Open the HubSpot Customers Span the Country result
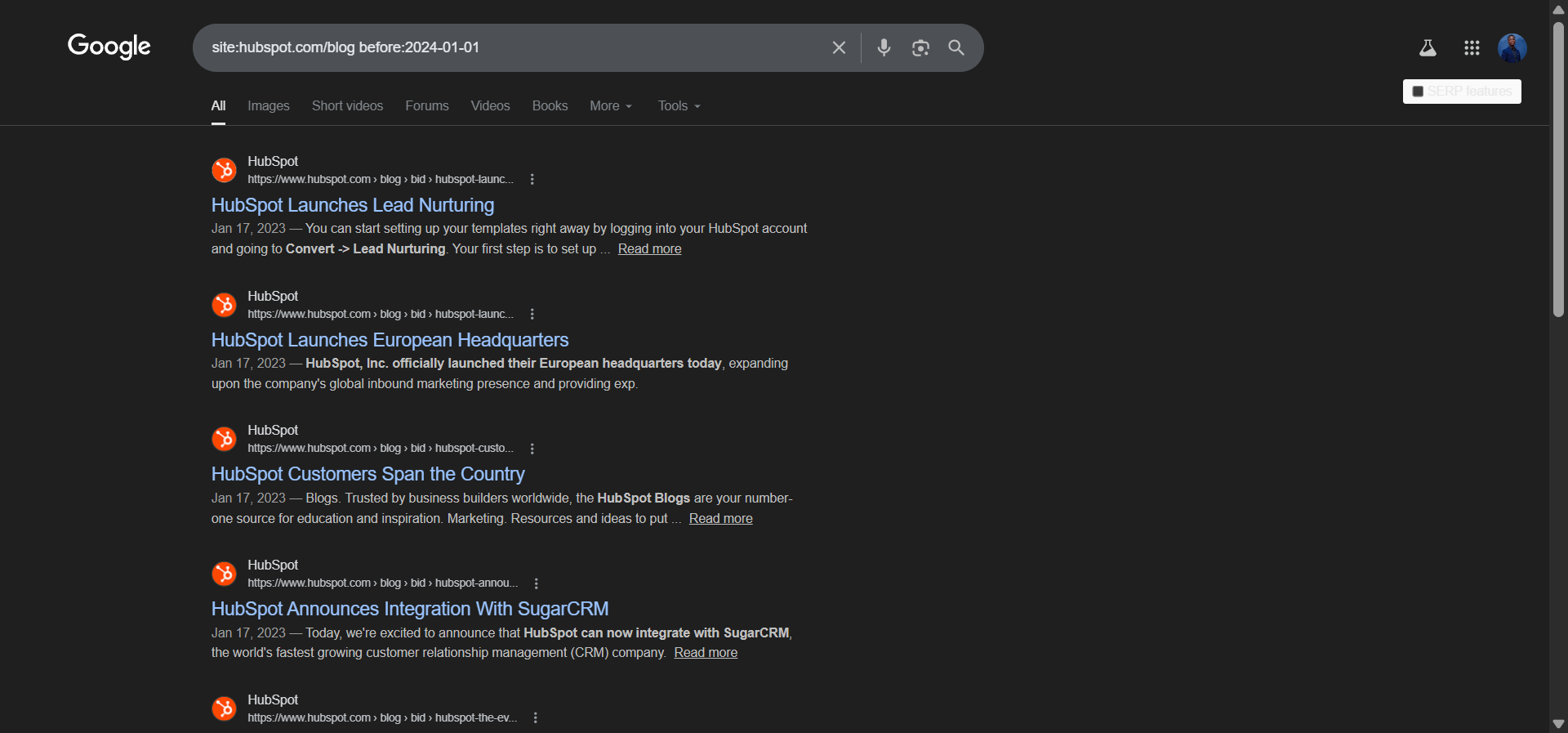Viewport: 1568px width, 733px height. pos(367,474)
